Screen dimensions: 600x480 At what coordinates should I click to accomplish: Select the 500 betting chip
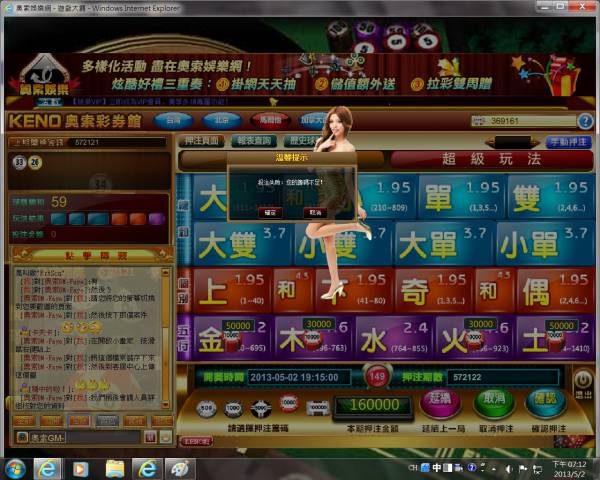(206, 408)
